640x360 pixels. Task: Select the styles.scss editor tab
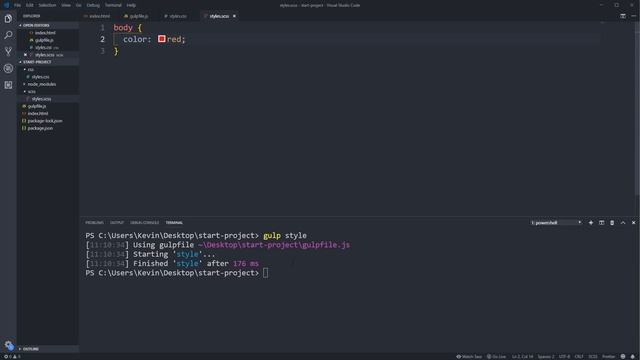coord(219,16)
